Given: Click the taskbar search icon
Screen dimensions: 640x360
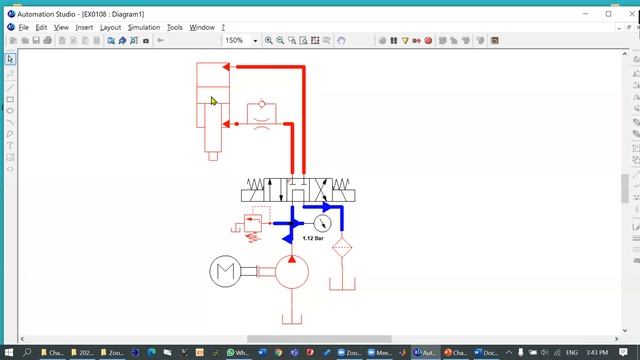Looking at the screenshot, I should click(27, 352).
